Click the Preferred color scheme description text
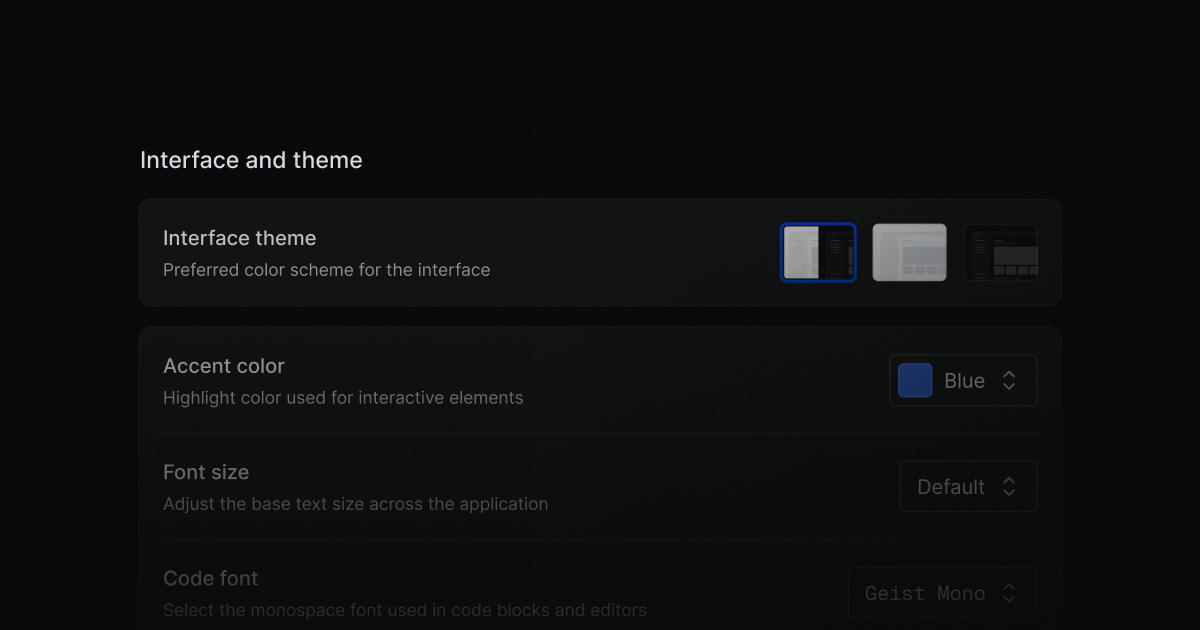Screen dimensions: 1200x630 pyautogui.click(x=326, y=270)
